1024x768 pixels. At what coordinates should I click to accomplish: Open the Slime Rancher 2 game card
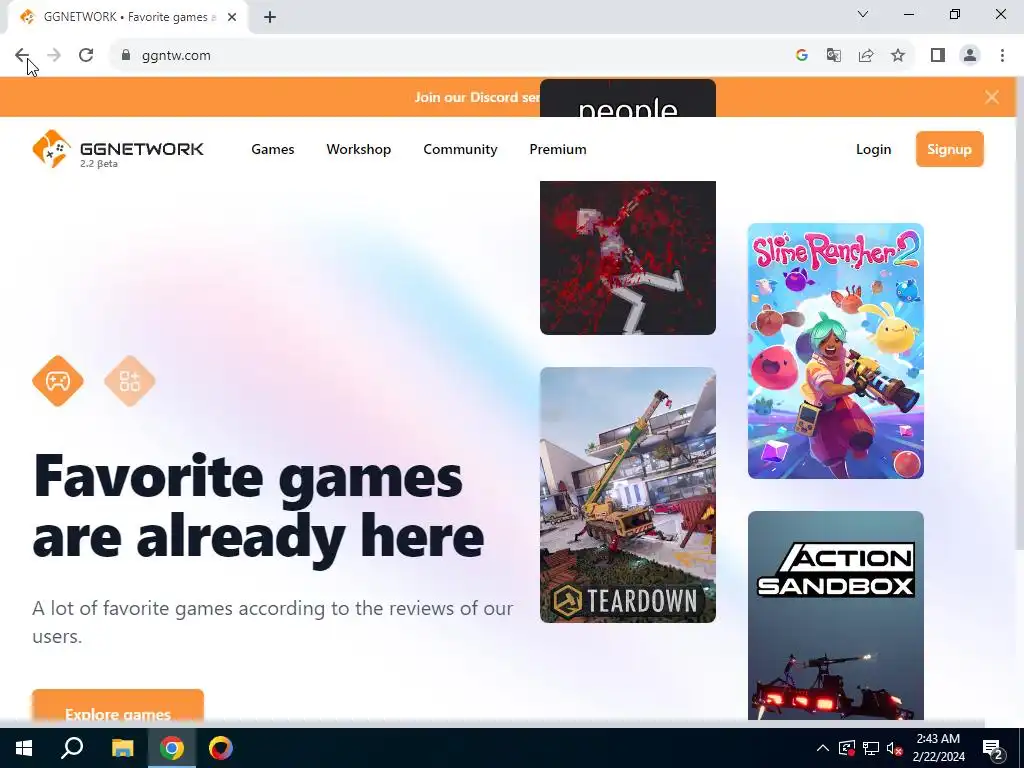835,351
